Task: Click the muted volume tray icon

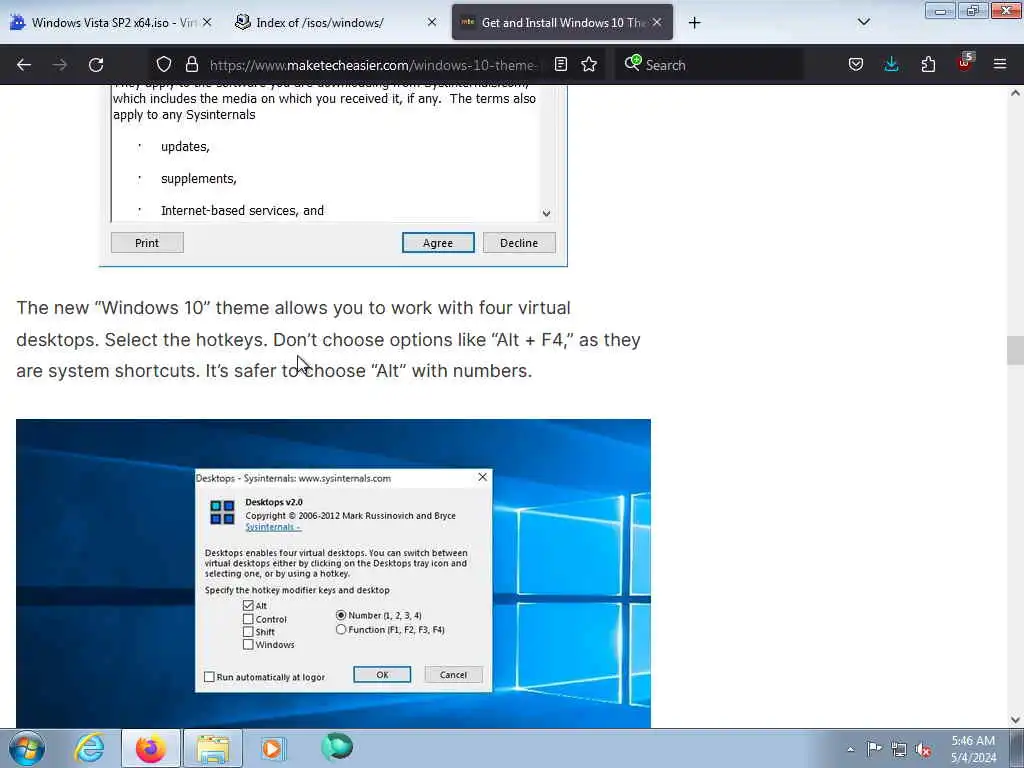Action: 923,750
